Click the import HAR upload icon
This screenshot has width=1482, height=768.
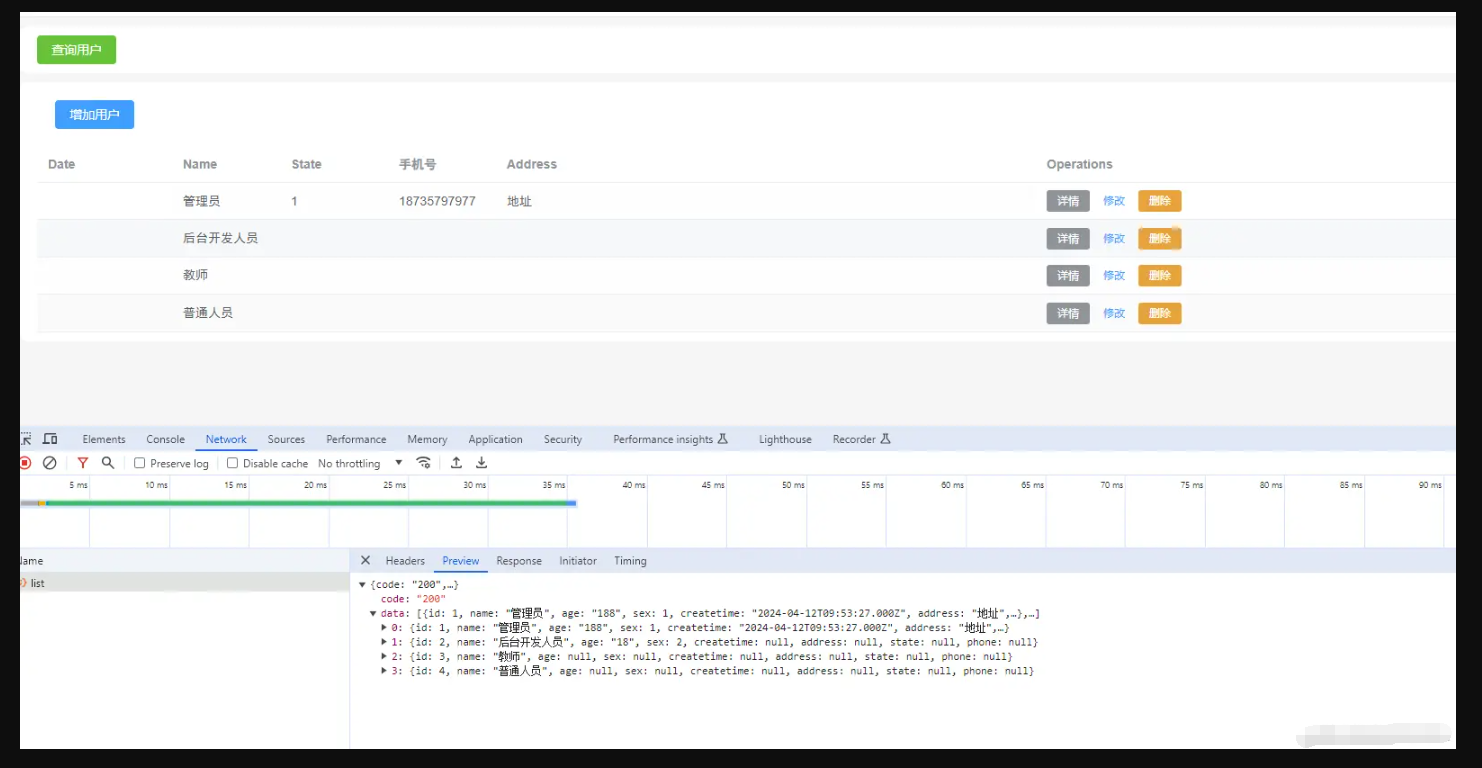tap(456, 463)
